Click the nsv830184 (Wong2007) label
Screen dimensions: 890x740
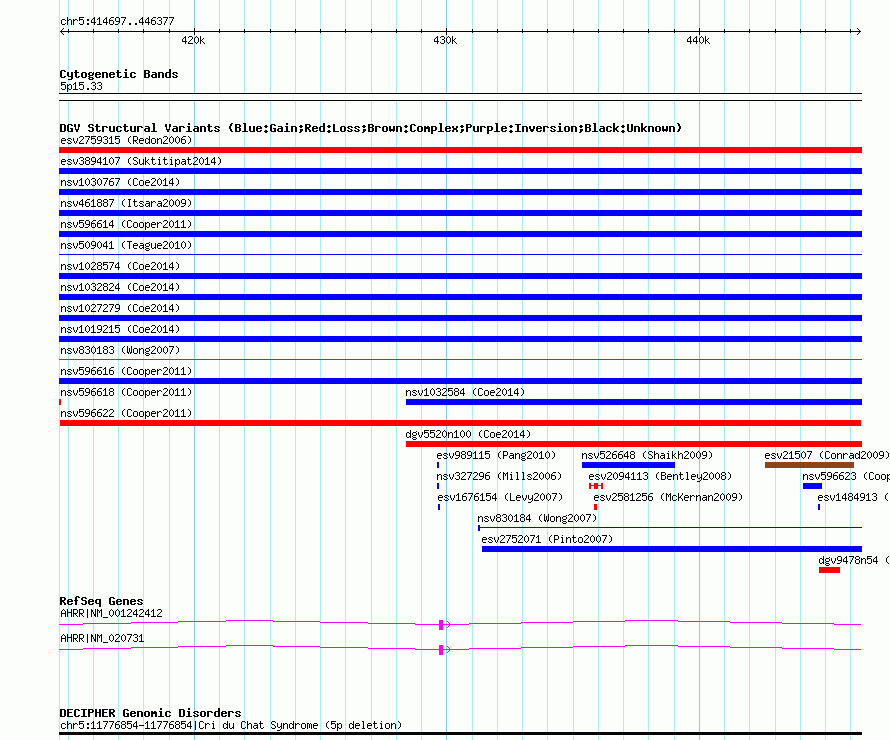coord(537,518)
